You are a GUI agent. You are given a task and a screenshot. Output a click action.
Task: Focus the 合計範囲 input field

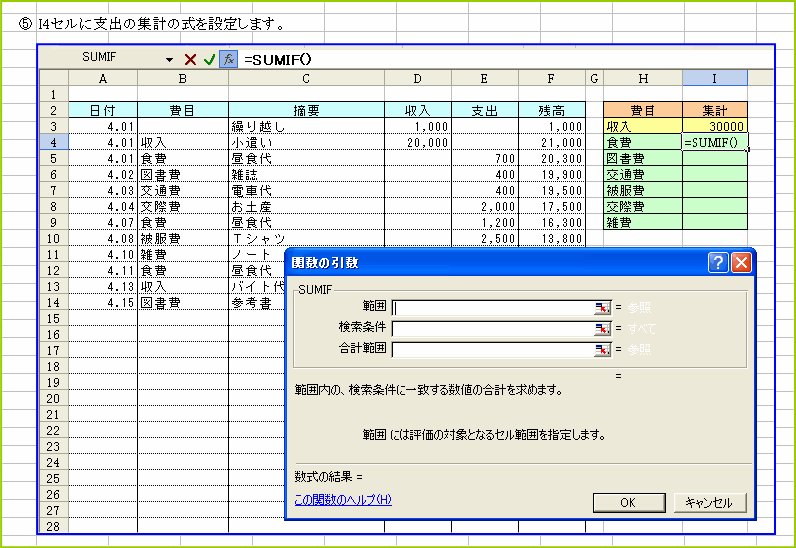coord(493,349)
